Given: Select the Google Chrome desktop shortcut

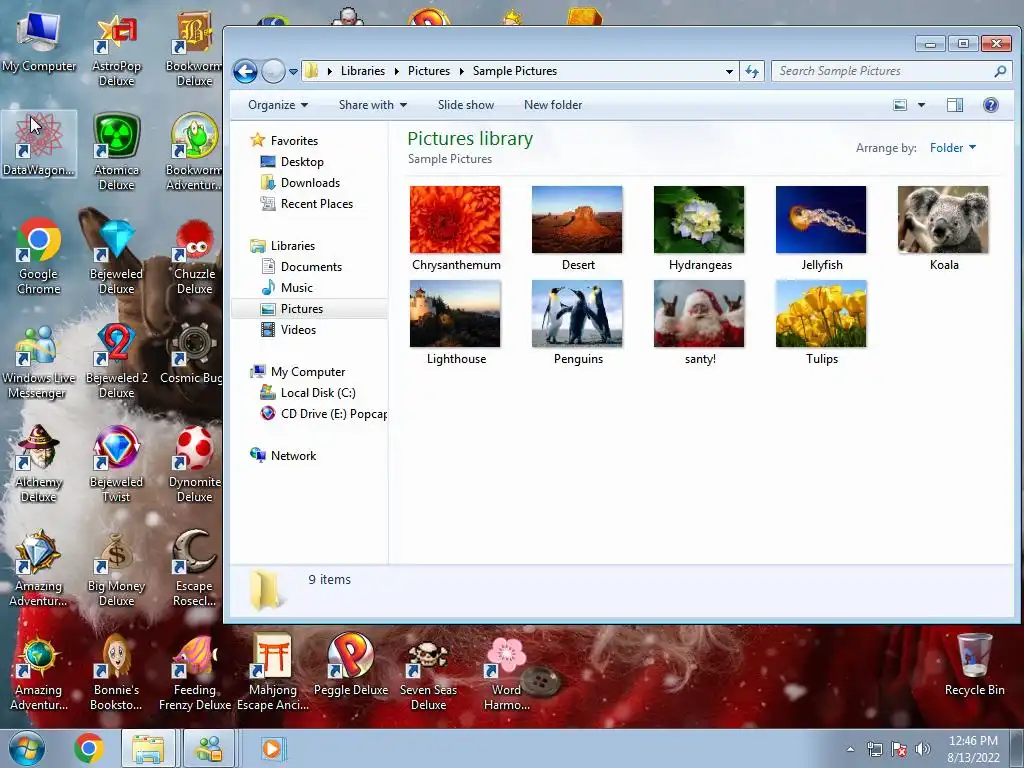Looking at the screenshot, I should coord(39,256).
